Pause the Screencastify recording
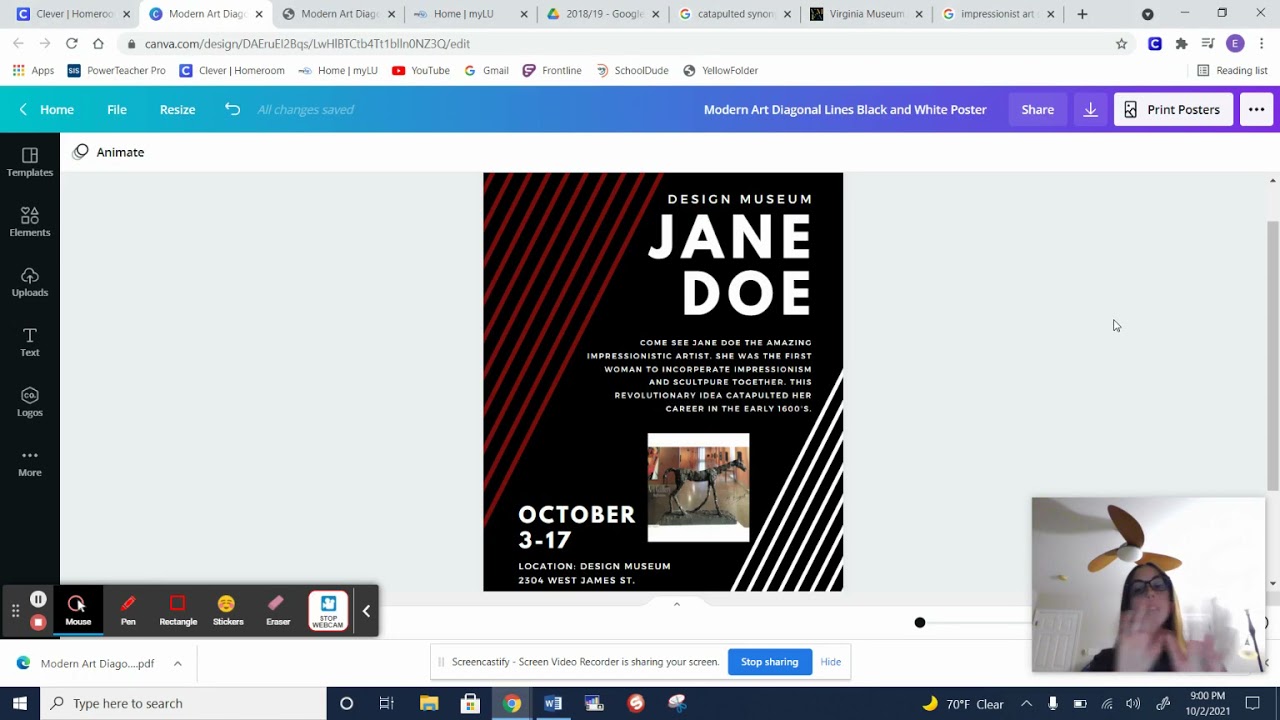Image resolution: width=1280 pixels, height=720 pixels. coord(38,599)
